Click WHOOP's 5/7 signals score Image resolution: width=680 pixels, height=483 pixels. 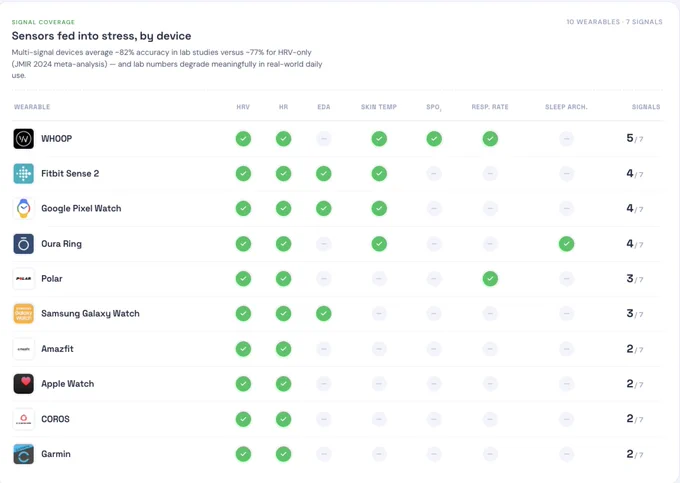(x=635, y=138)
